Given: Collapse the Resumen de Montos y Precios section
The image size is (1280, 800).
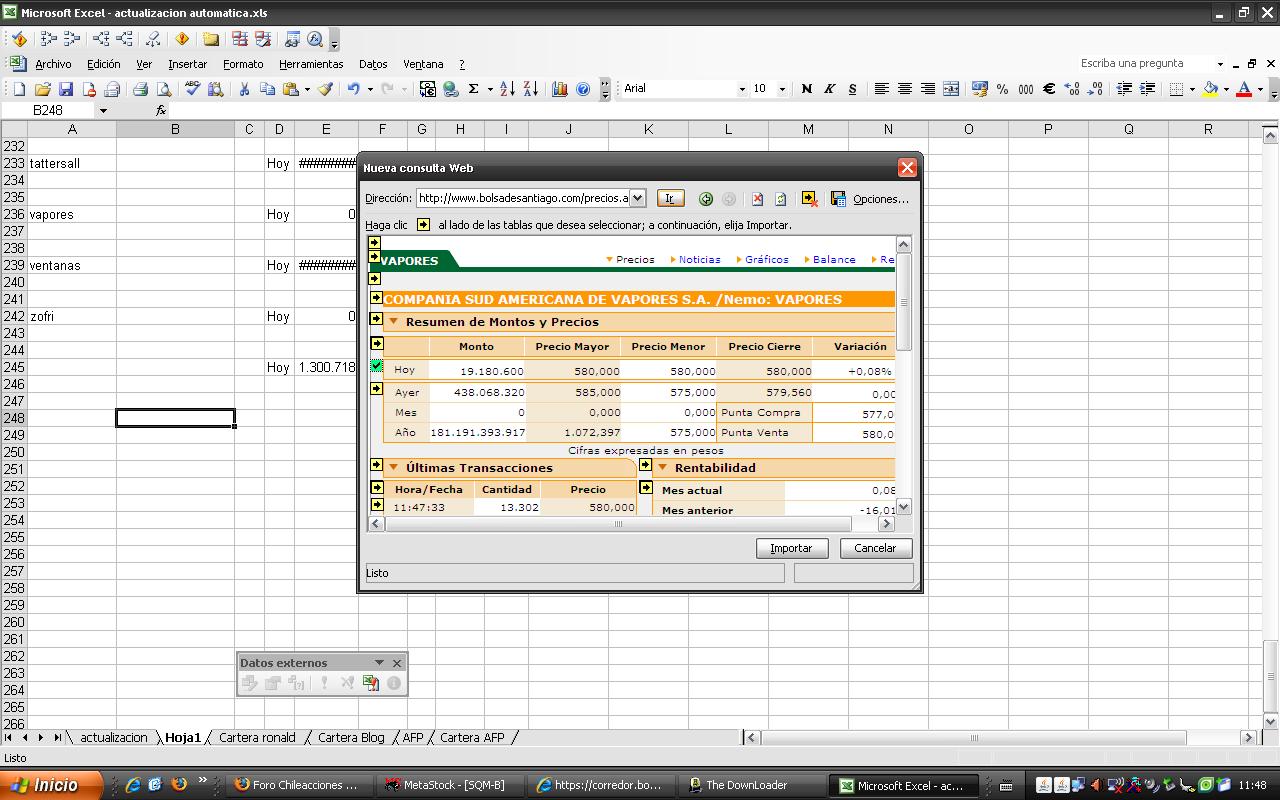Looking at the screenshot, I should [393, 322].
